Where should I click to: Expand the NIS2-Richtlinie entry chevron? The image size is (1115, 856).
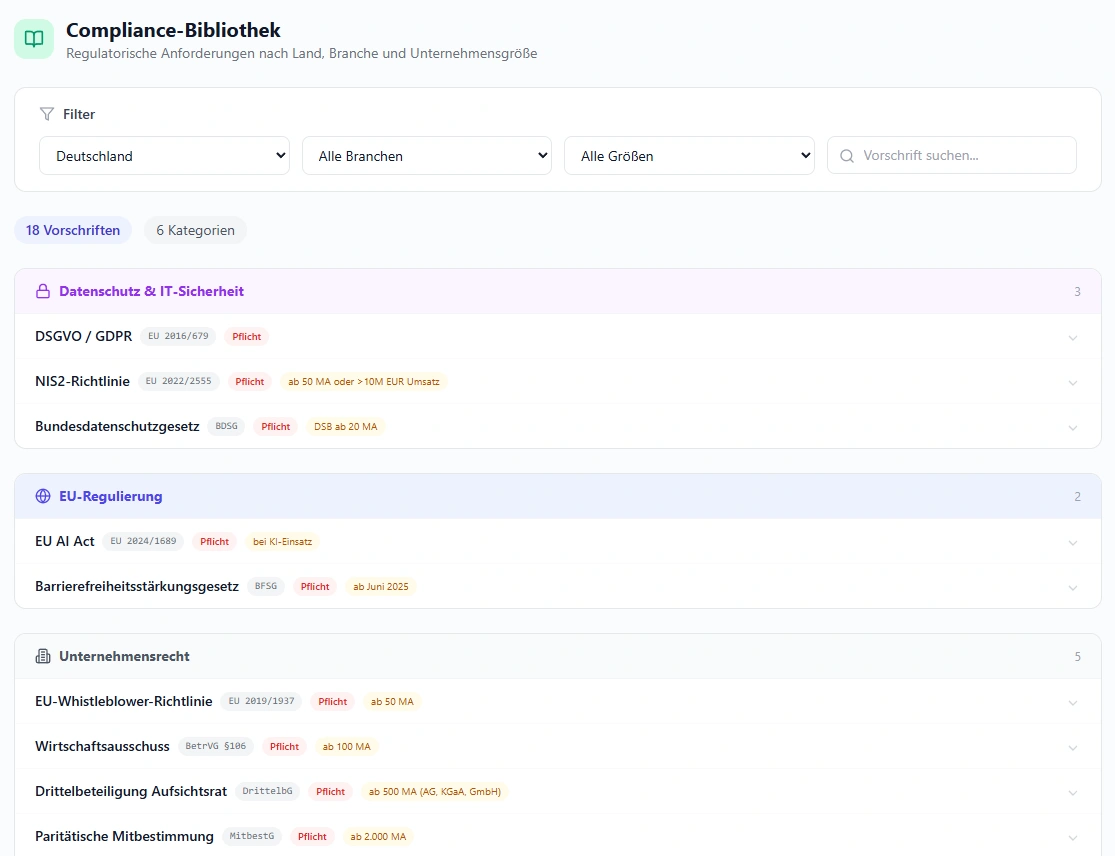(x=1072, y=382)
